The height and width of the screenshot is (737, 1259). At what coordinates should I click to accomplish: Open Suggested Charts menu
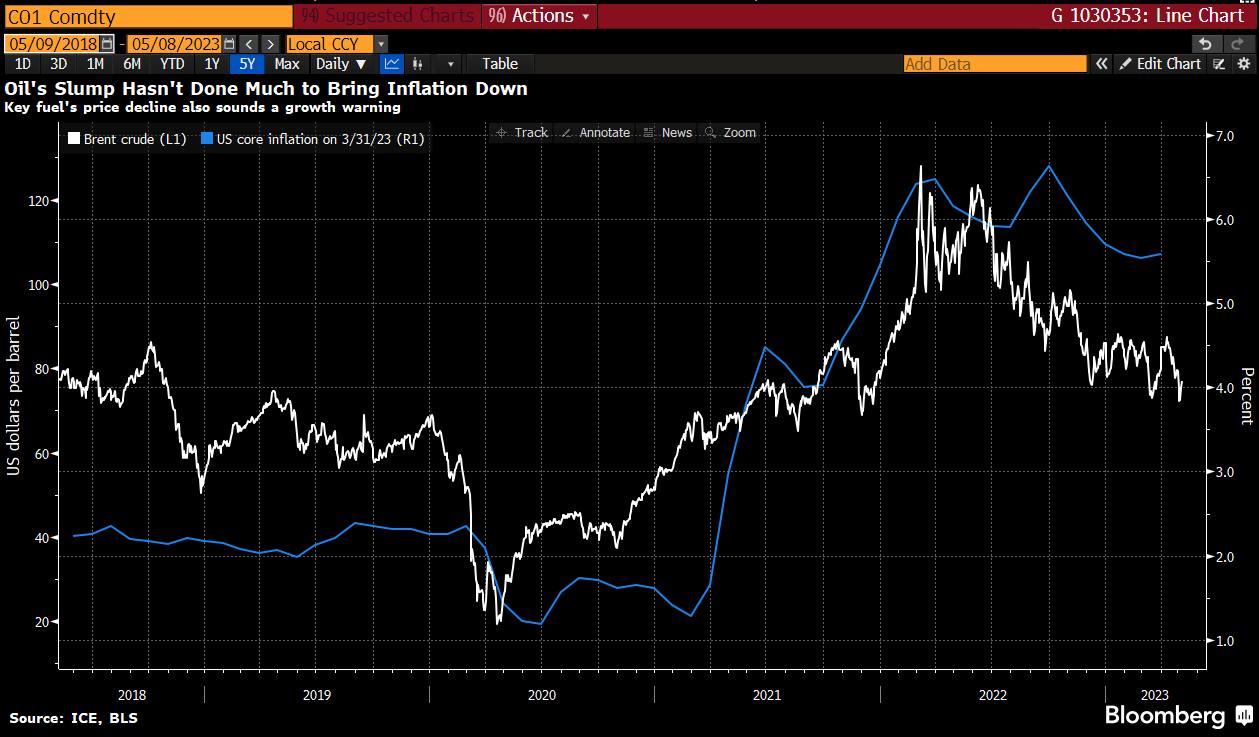pyautogui.click(x=388, y=16)
